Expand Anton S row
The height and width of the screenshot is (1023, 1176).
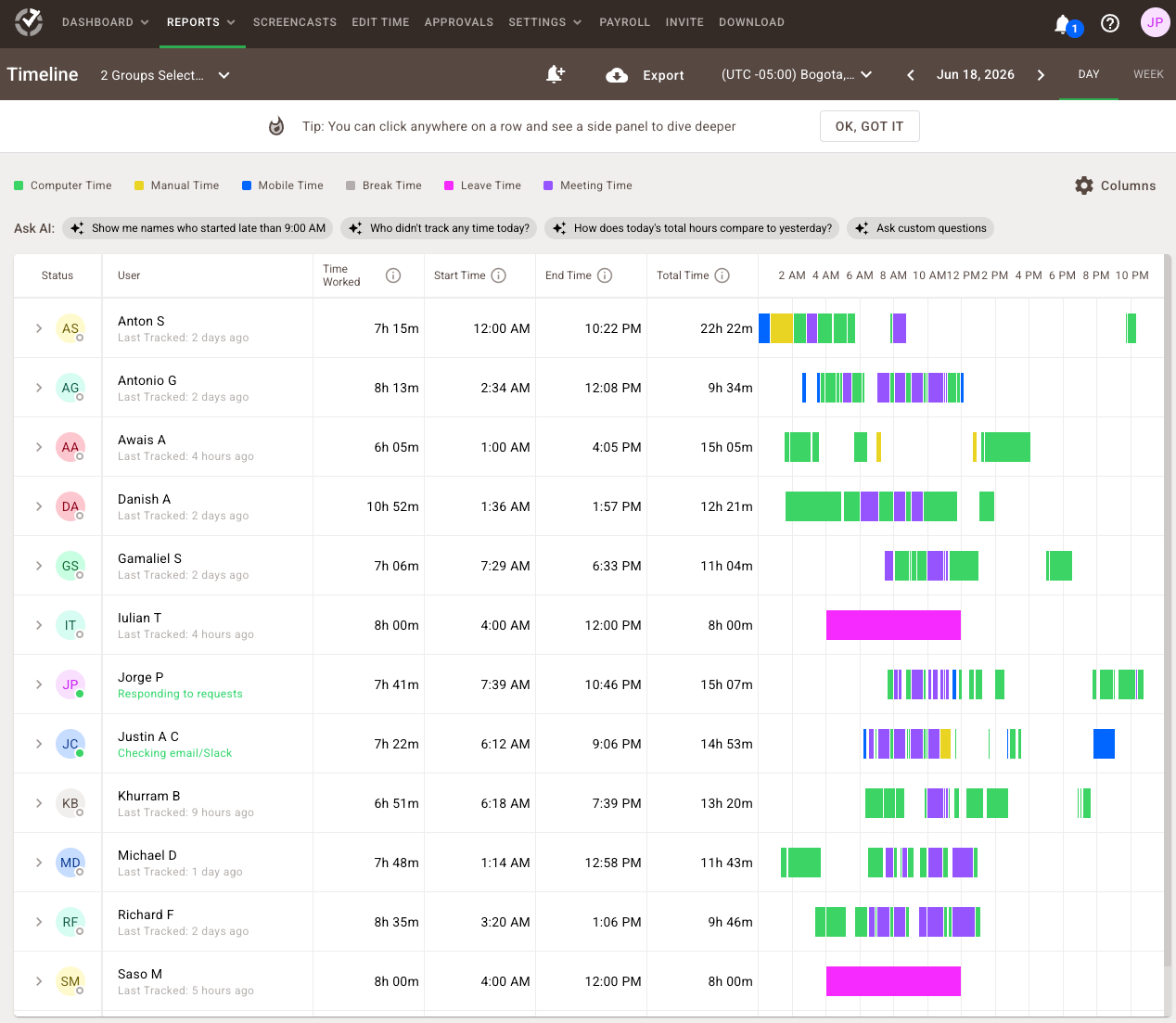click(39, 328)
